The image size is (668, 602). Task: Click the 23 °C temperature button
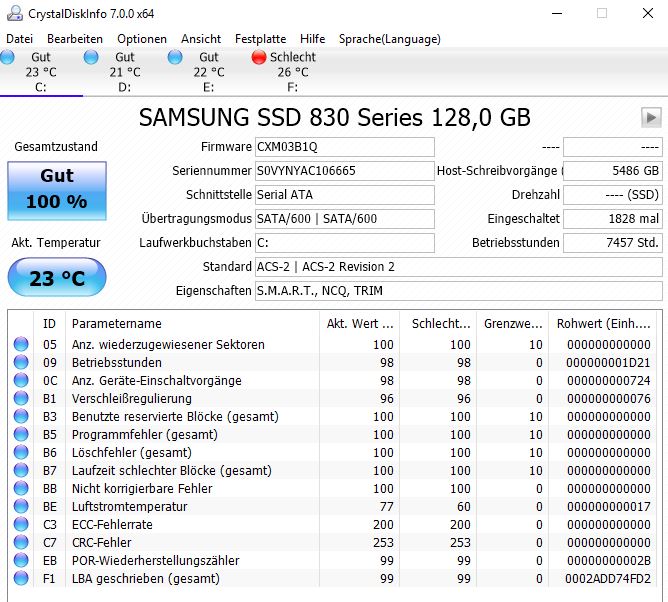pyautogui.click(x=57, y=278)
